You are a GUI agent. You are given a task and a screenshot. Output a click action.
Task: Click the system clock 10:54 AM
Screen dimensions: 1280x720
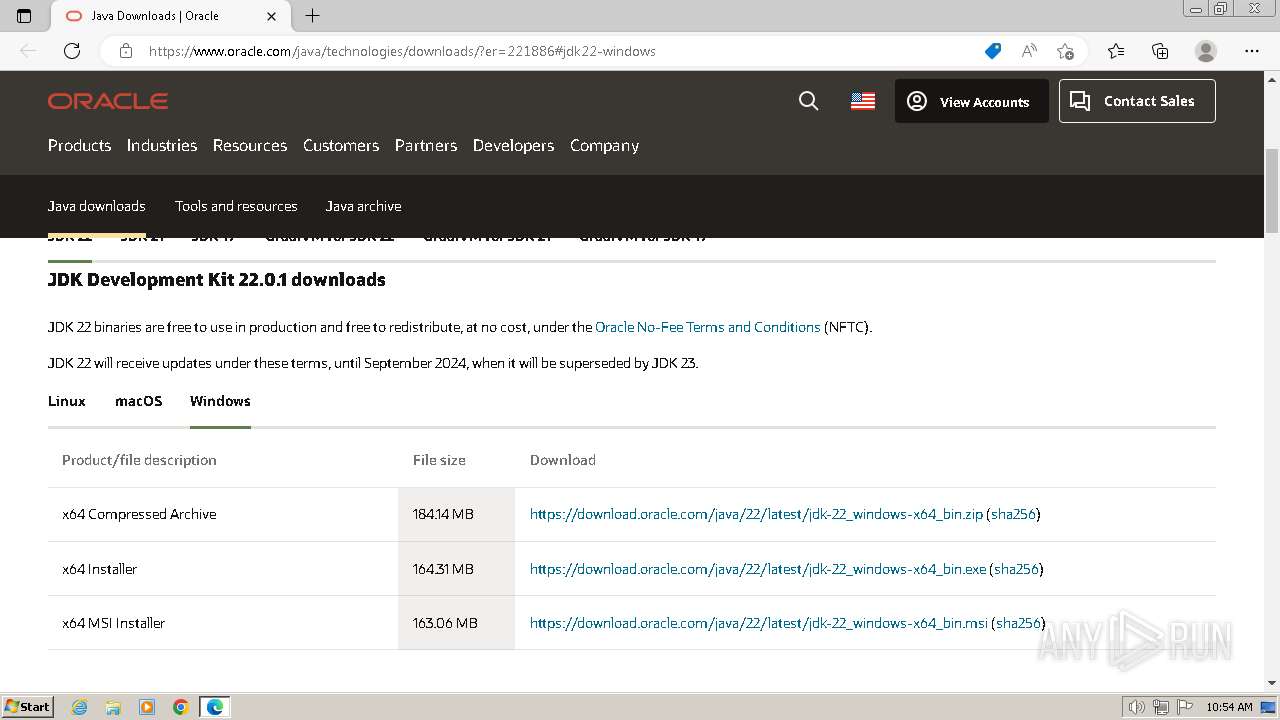click(x=1229, y=707)
